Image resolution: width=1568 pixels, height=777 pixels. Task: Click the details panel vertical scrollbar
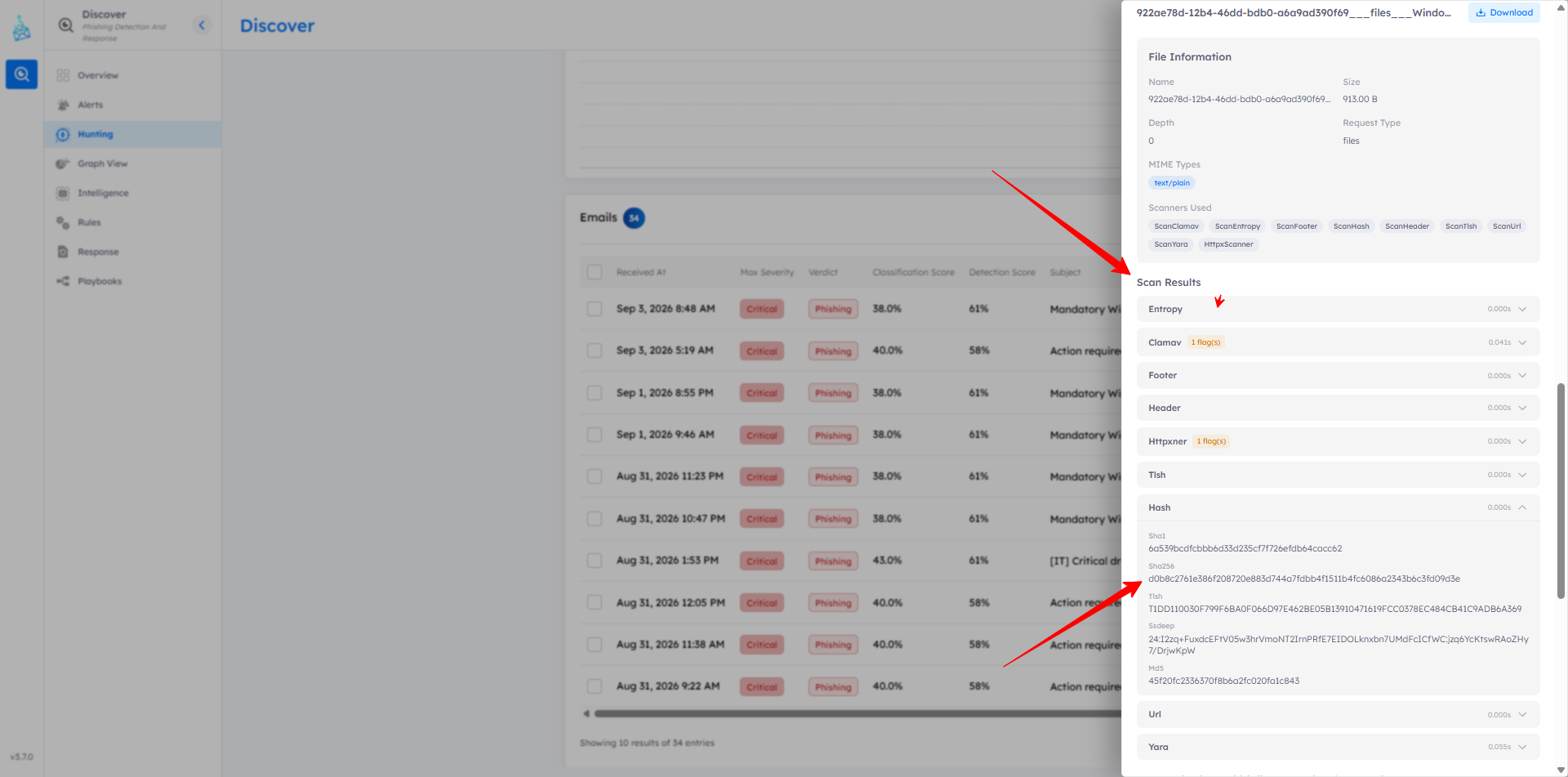point(1561,490)
